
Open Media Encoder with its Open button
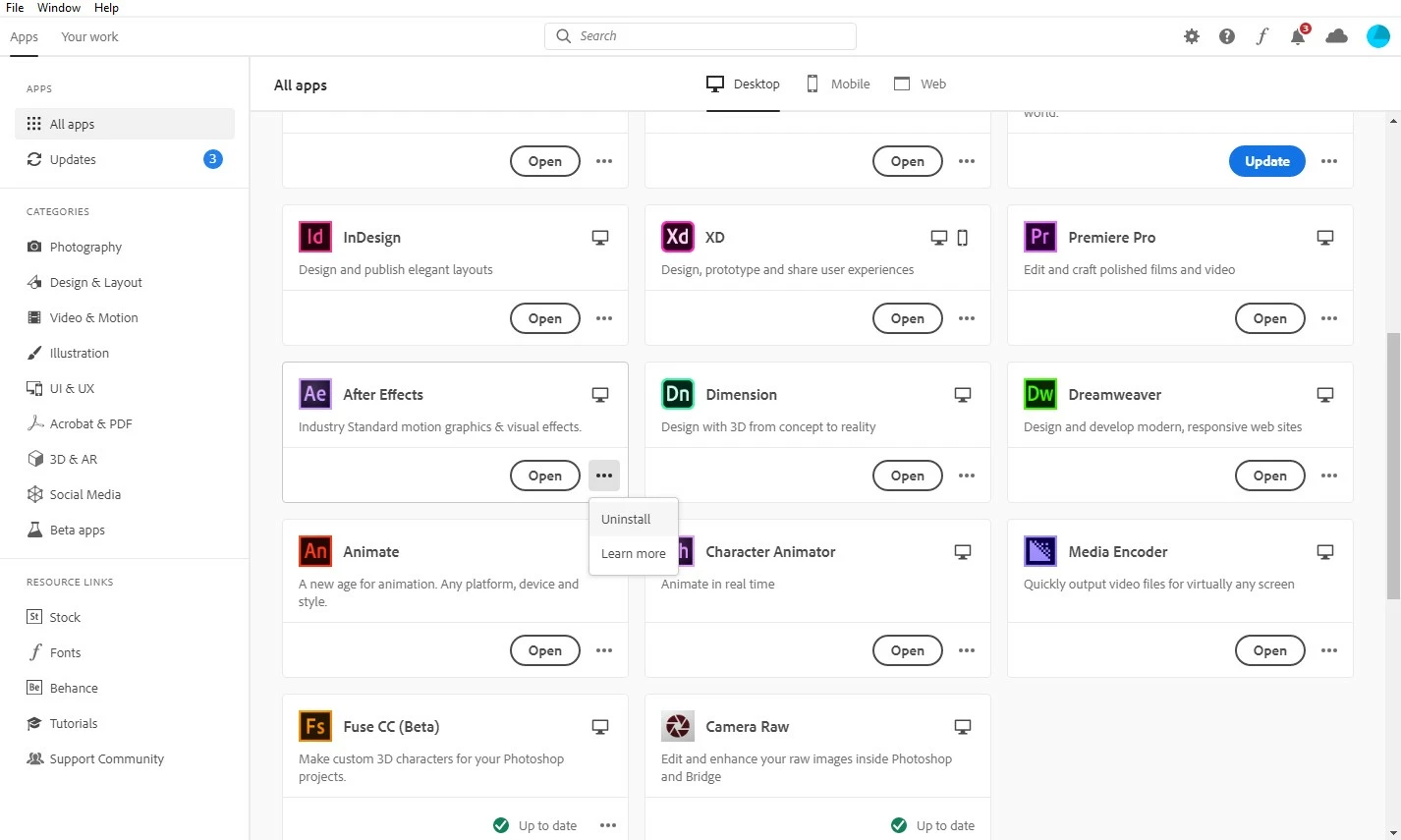coord(1270,650)
